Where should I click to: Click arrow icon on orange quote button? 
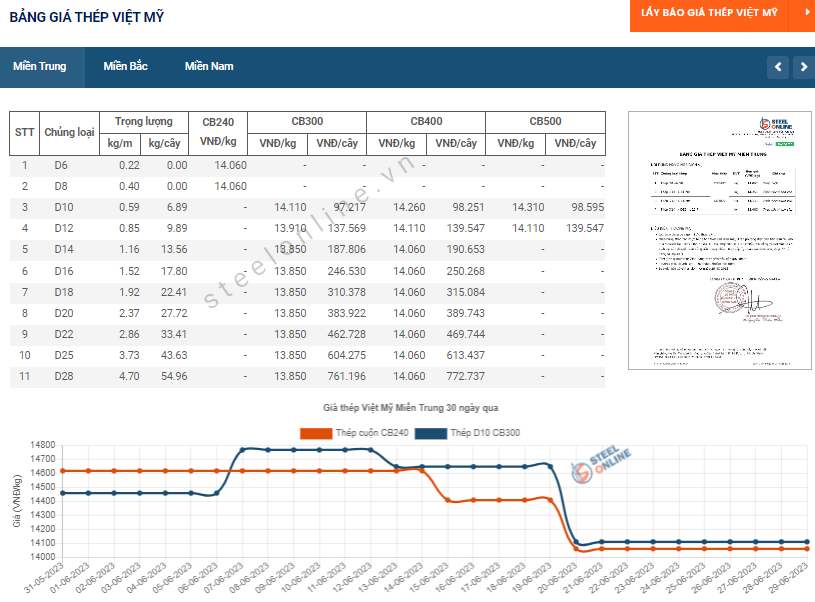coord(805,13)
